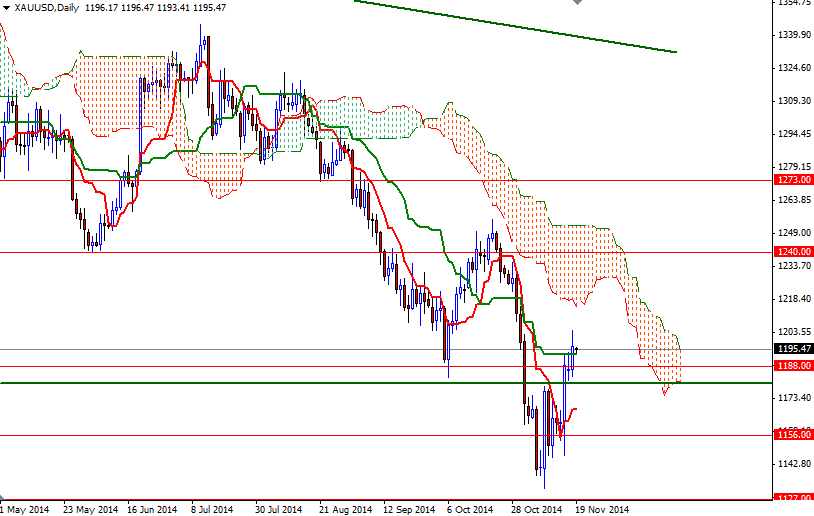Screen dimensions: 814x516
Task: Select the 1240.00 red level price tag
Action: [x=794, y=252]
